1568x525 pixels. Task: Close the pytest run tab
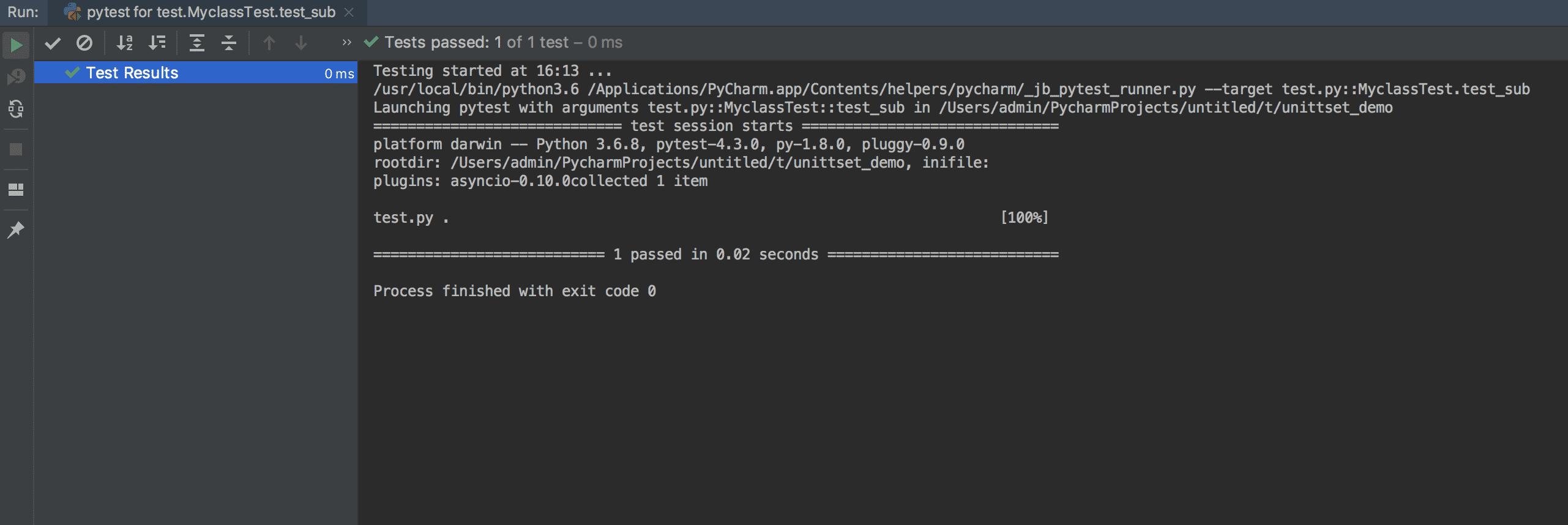coord(349,12)
